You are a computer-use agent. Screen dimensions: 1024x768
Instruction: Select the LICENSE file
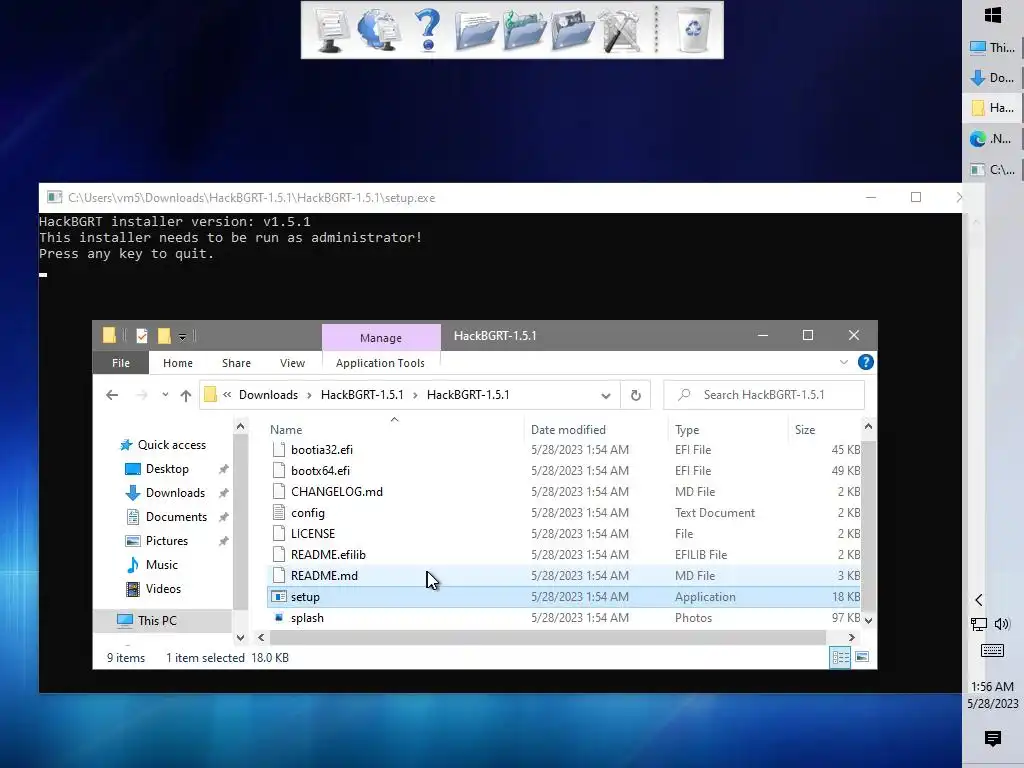coord(564,534)
